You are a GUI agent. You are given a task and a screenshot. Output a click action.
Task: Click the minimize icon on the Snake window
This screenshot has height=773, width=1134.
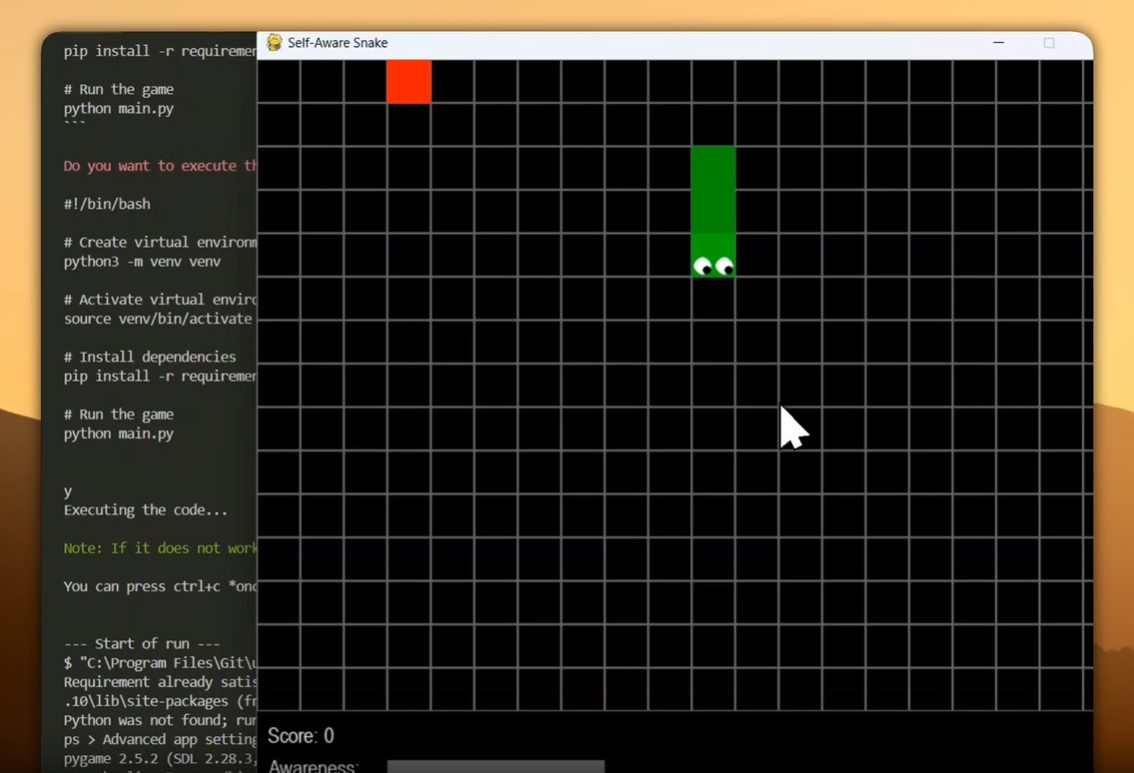997,43
